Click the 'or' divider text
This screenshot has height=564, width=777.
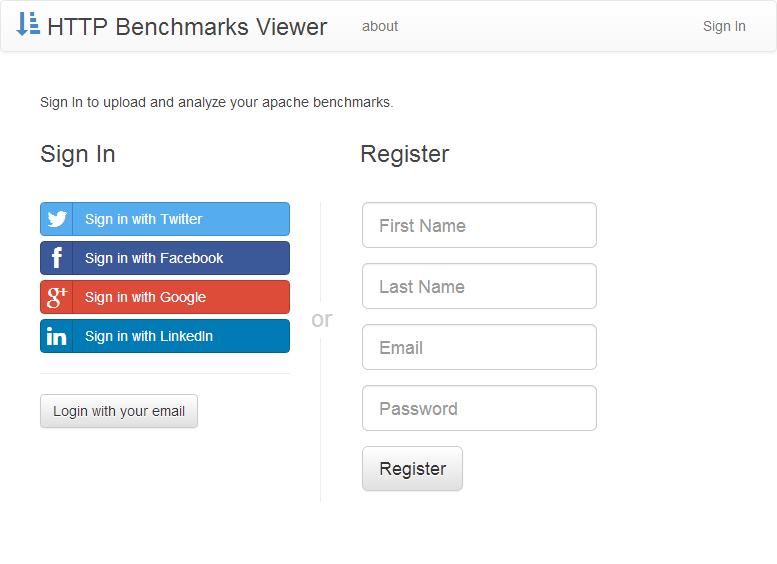tap(321, 319)
